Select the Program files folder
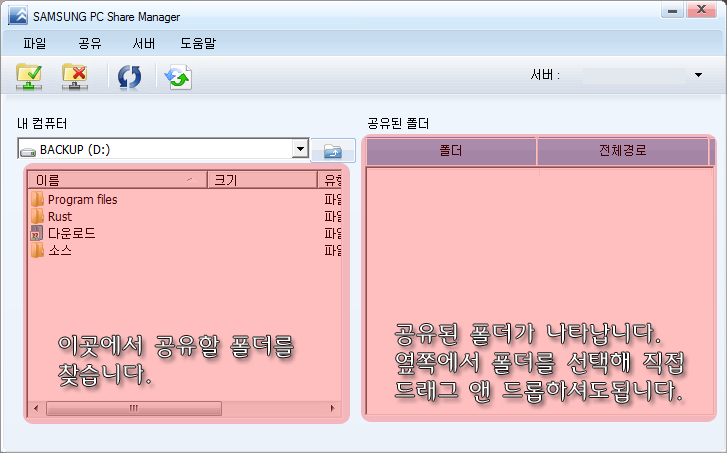 [83, 200]
